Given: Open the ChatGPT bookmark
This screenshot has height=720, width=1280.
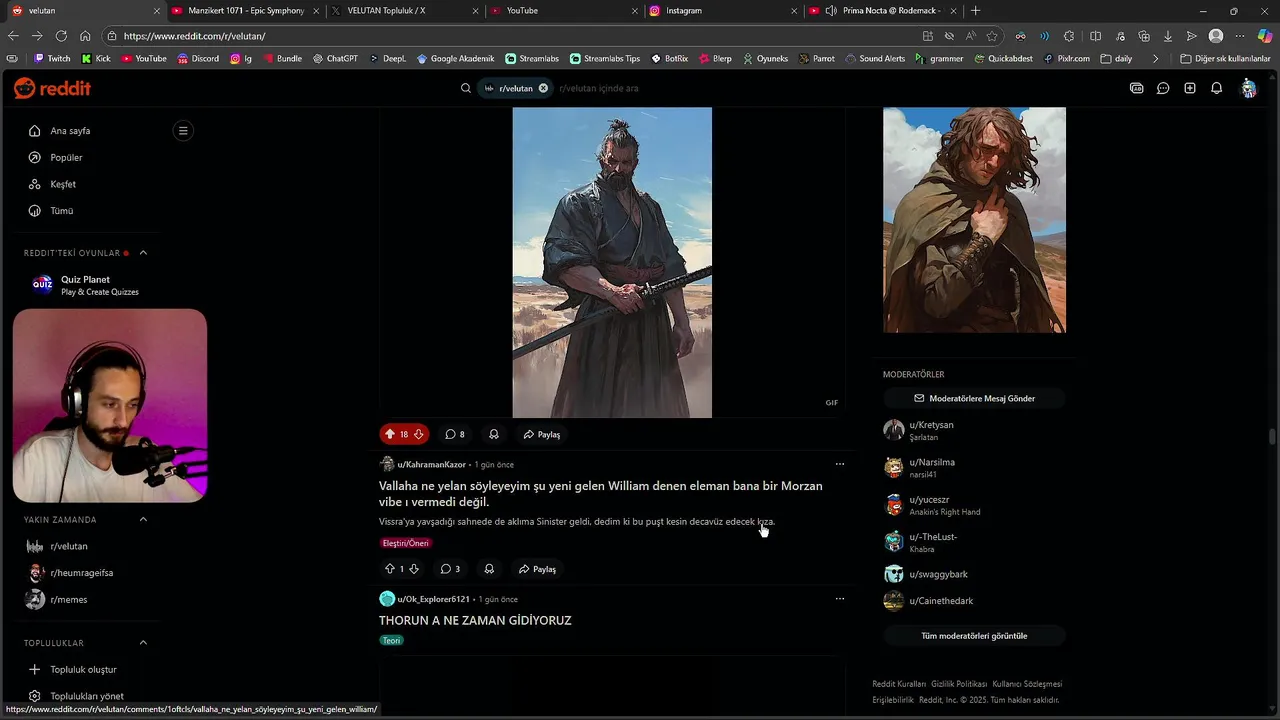Looking at the screenshot, I should click(335, 59).
